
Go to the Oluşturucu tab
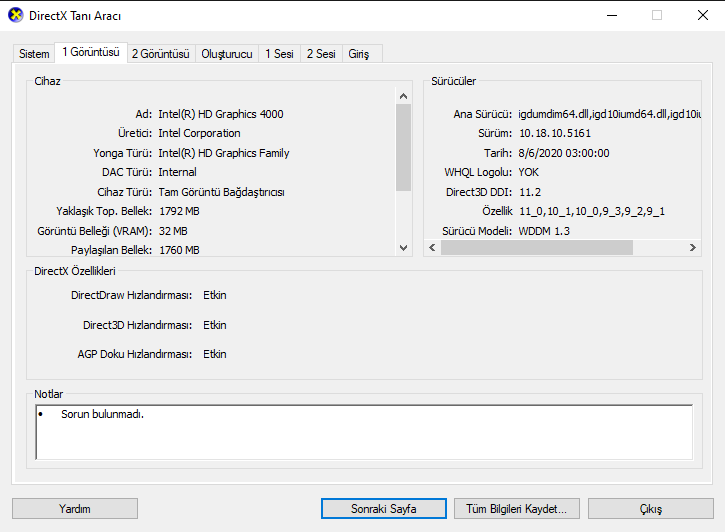[227, 54]
